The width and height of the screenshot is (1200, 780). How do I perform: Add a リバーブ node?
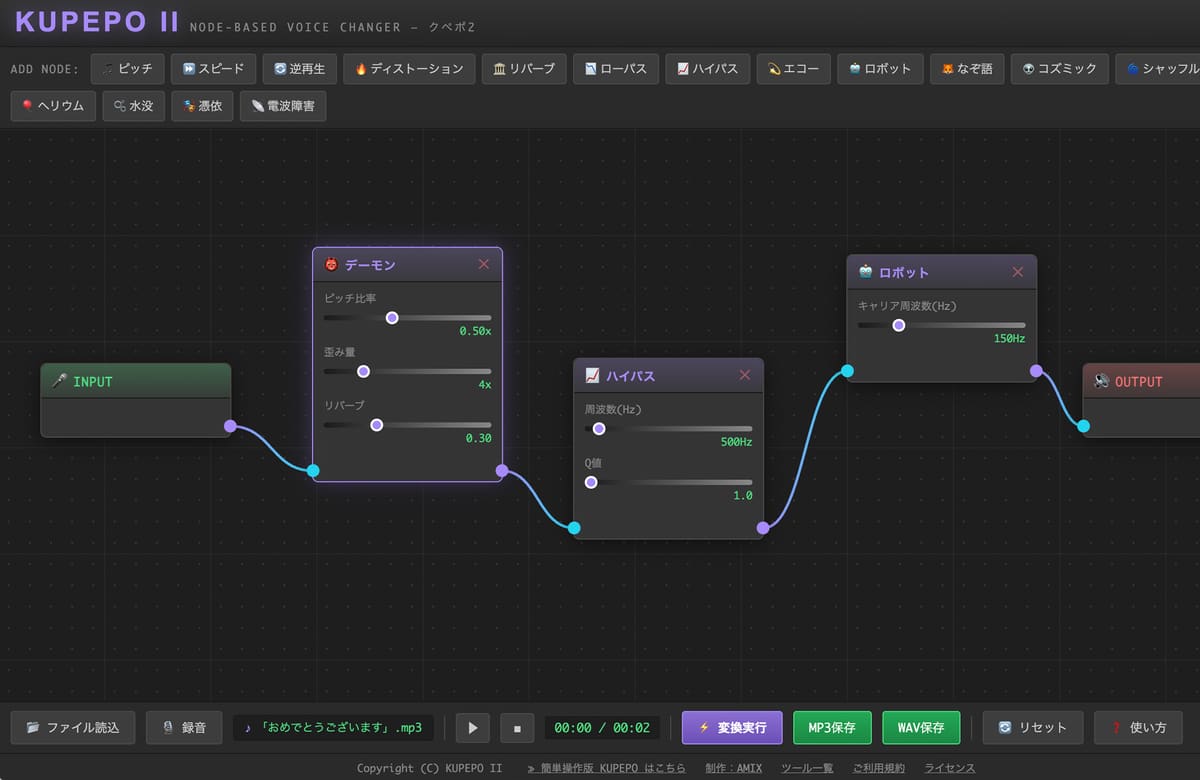pyautogui.click(x=524, y=69)
